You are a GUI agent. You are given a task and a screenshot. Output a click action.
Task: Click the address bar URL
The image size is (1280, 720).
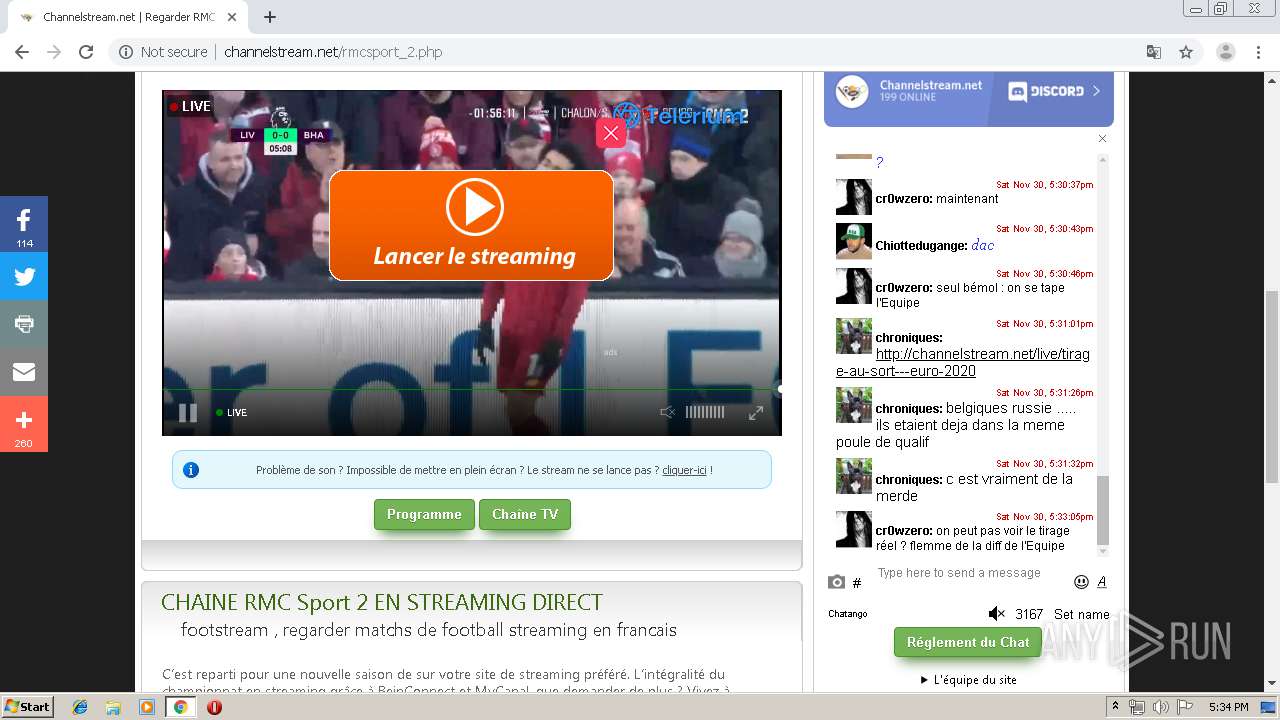(x=333, y=52)
